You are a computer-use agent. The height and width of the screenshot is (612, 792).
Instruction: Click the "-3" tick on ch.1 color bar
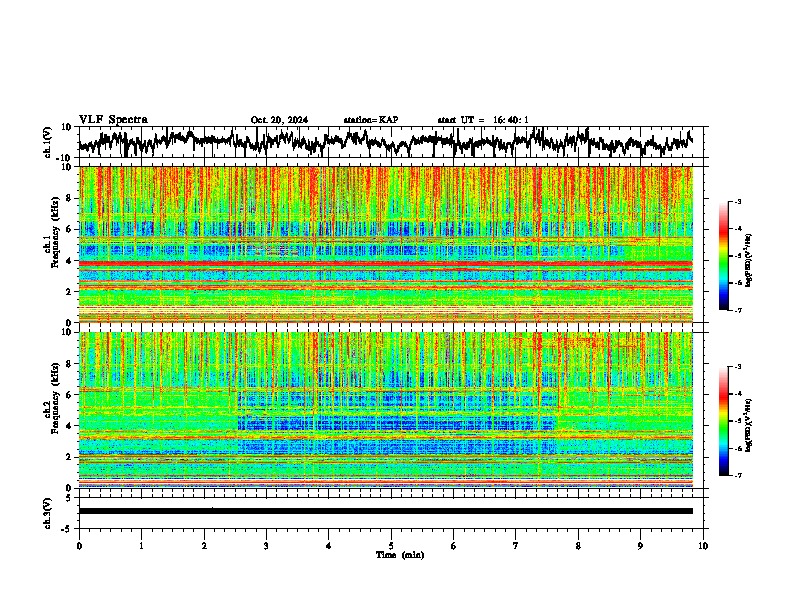coord(738,201)
